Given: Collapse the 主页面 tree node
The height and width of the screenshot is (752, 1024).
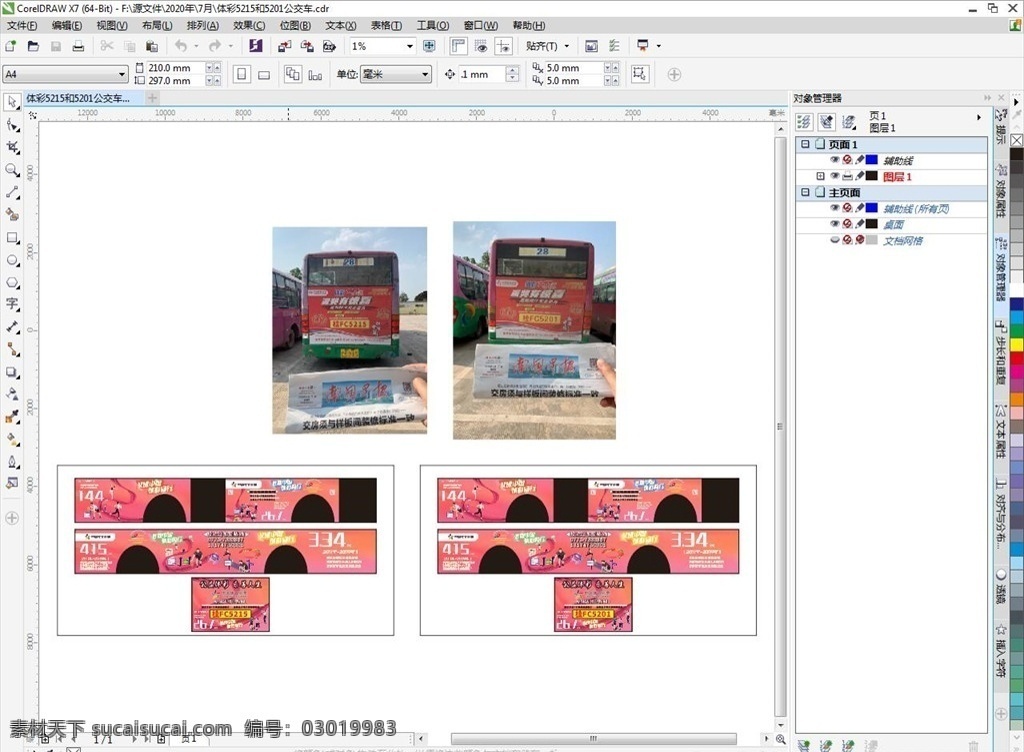Looking at the screenshot, I should point(805,193).
